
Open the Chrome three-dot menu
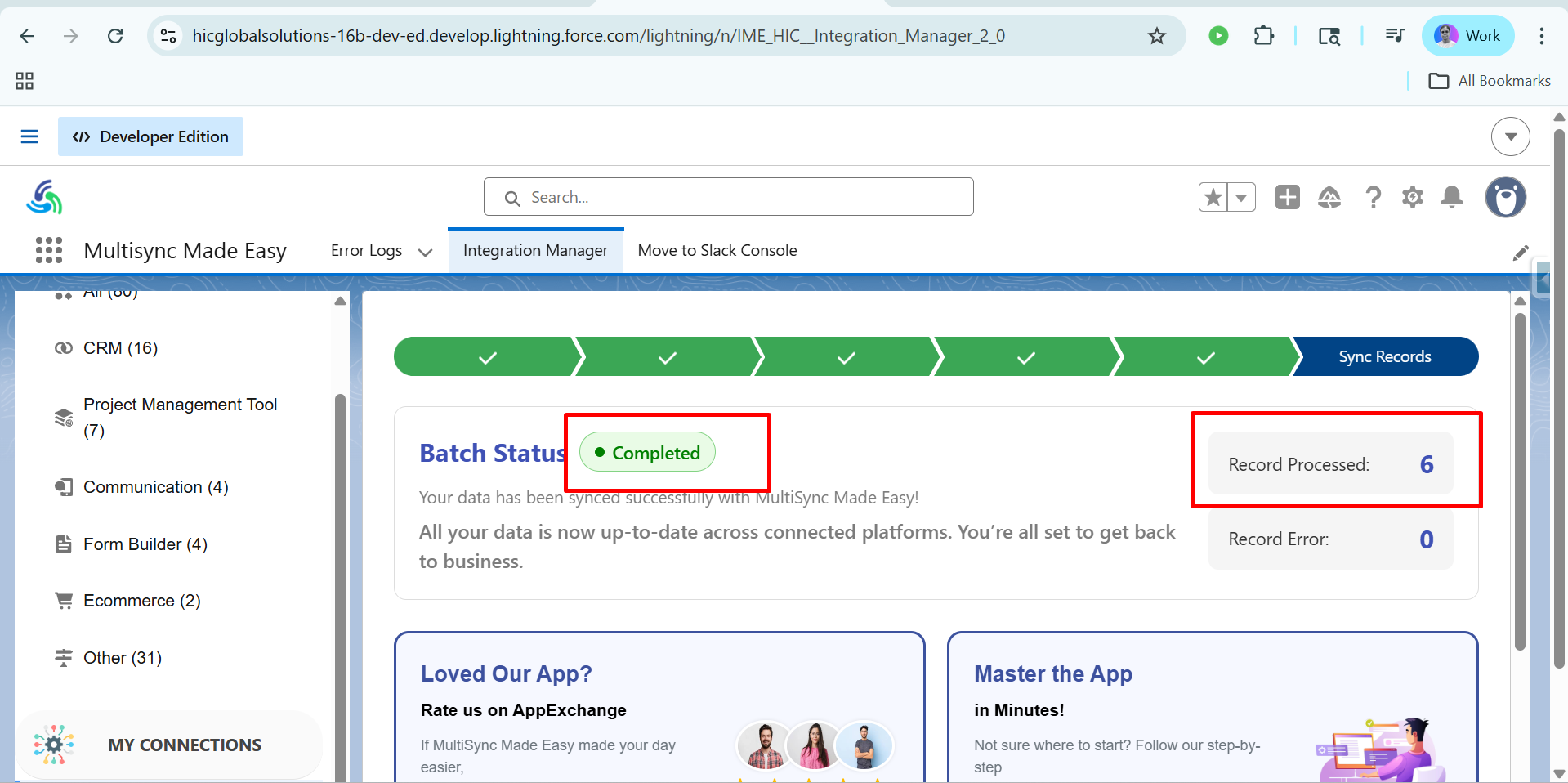(x=1541, y=36)
